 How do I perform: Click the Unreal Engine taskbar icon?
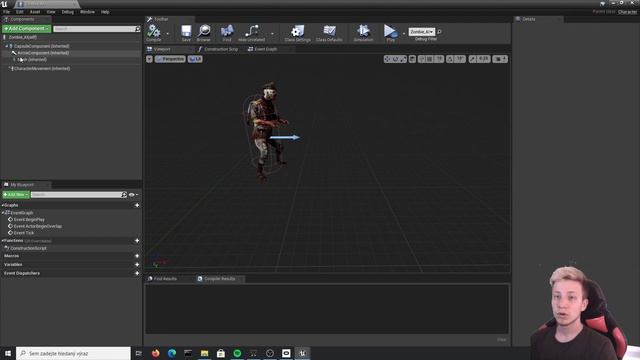click(x=302, y=353)
